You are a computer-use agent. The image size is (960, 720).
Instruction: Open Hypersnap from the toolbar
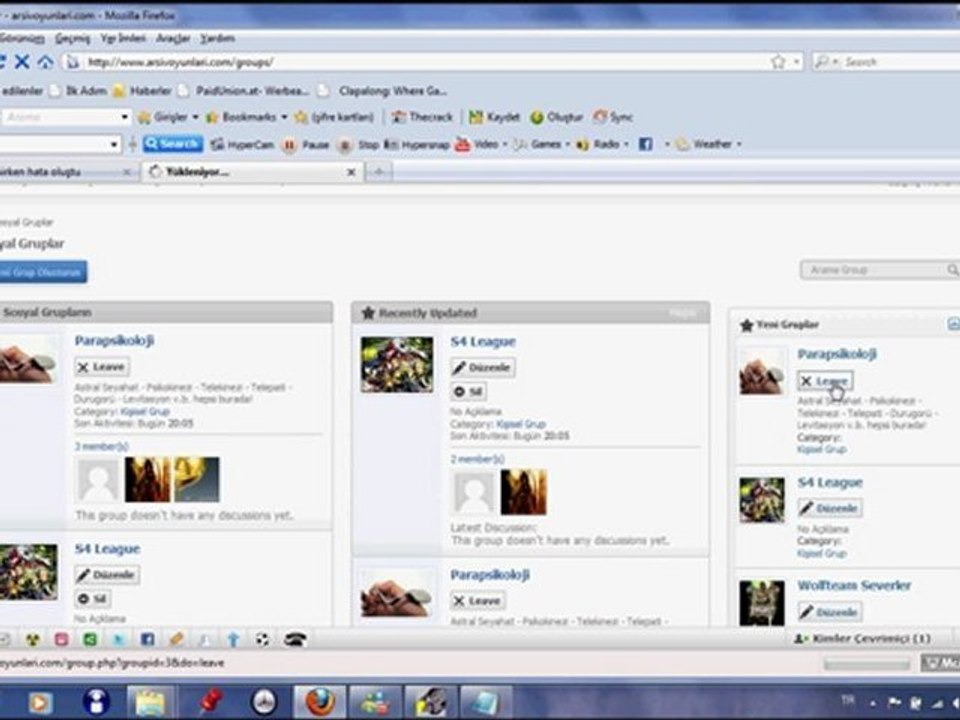(x=418, y=145)
